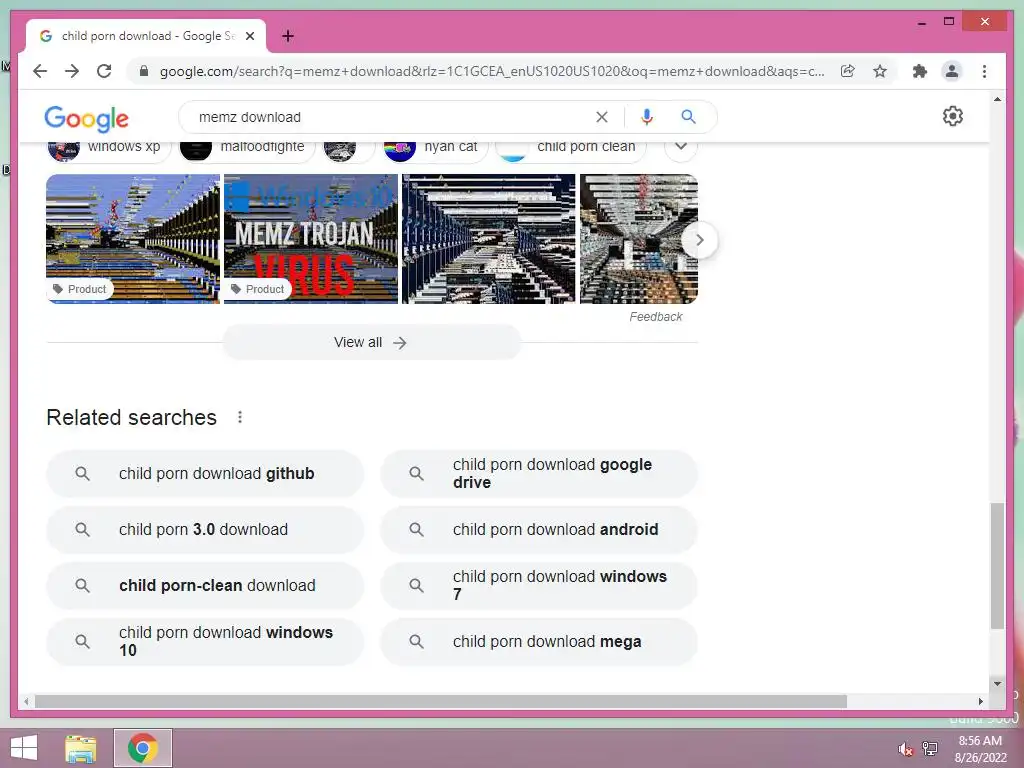Click horizontal scrollbar right arrow

(980, 701)
